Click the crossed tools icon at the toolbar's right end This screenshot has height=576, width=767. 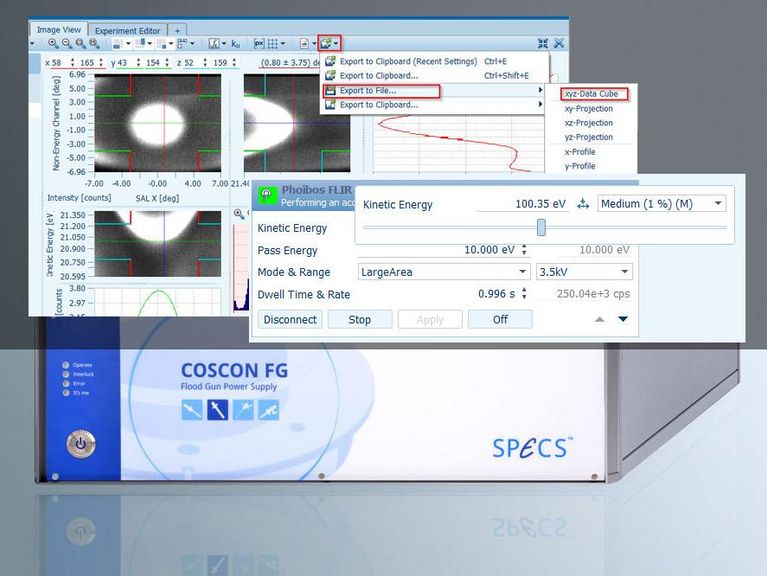(x=559, y=44)
